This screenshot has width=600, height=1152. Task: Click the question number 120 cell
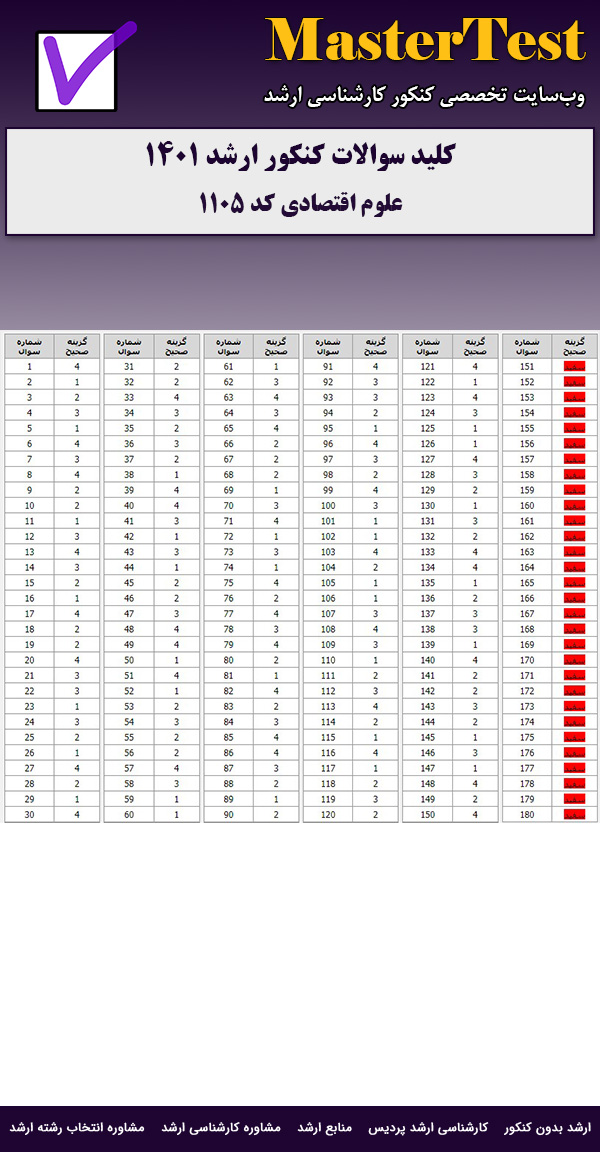coord(328,814)
